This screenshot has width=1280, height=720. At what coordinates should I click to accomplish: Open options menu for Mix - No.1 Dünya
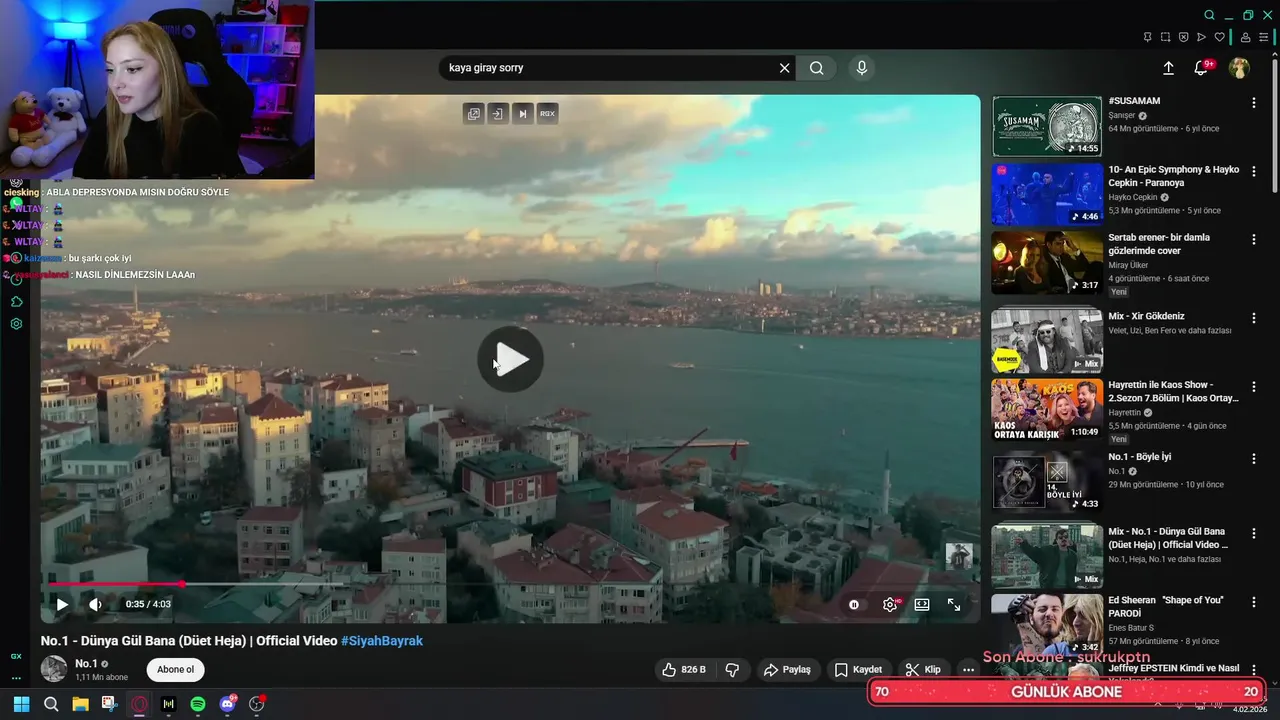(1254, 533)
